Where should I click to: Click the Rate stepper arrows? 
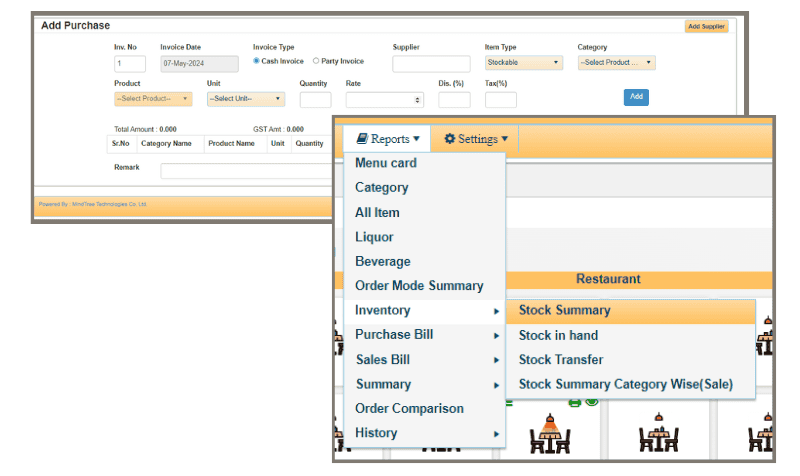click(417, 100)
